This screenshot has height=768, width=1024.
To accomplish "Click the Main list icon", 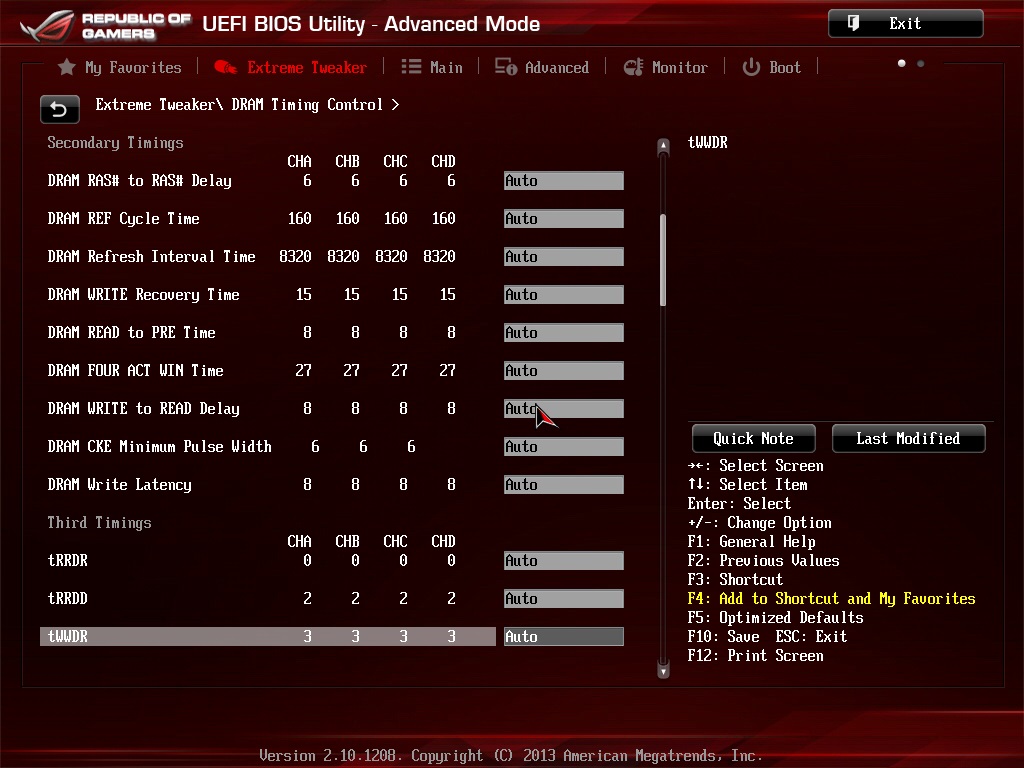I will coord(411,67).
